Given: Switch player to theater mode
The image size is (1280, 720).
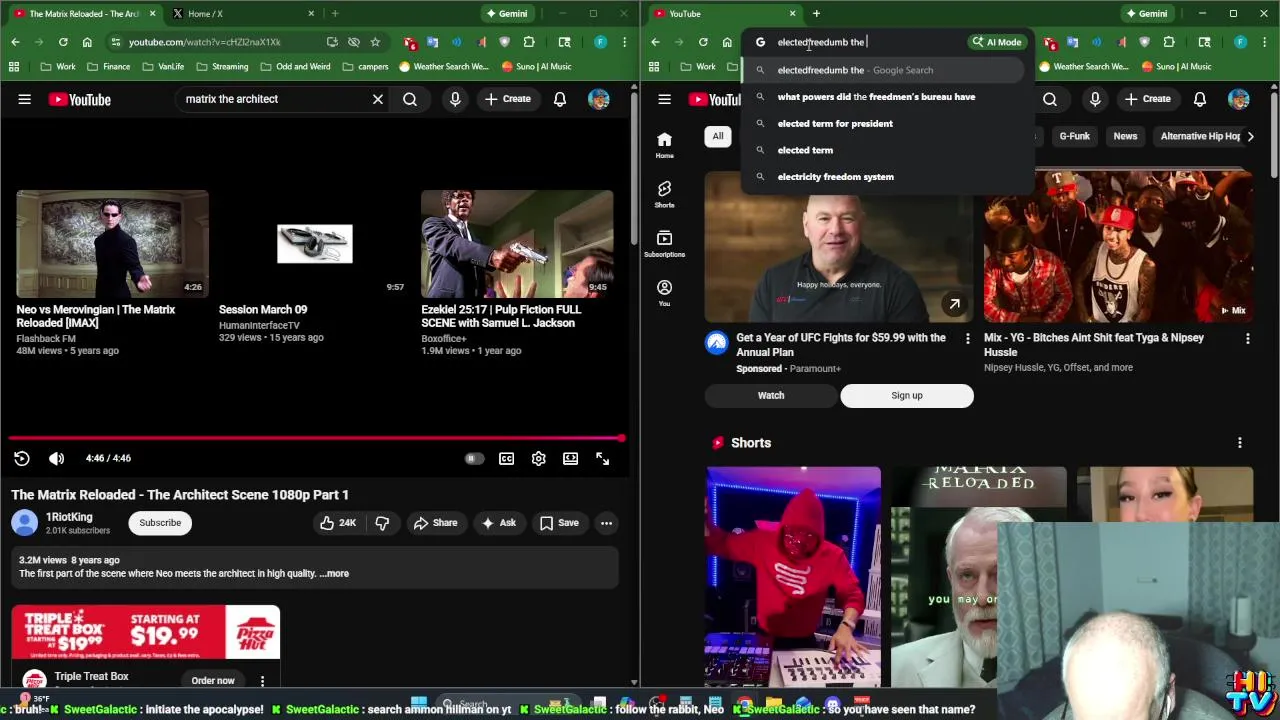Looking at the screenshot, I should (x=570, y=458).
